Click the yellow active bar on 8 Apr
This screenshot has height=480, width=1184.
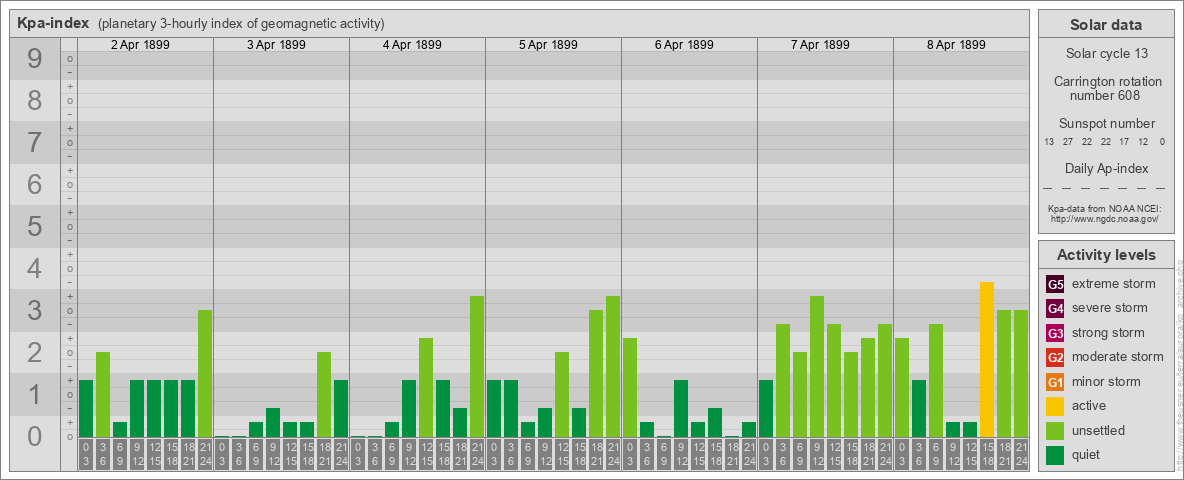click(987, 359)
